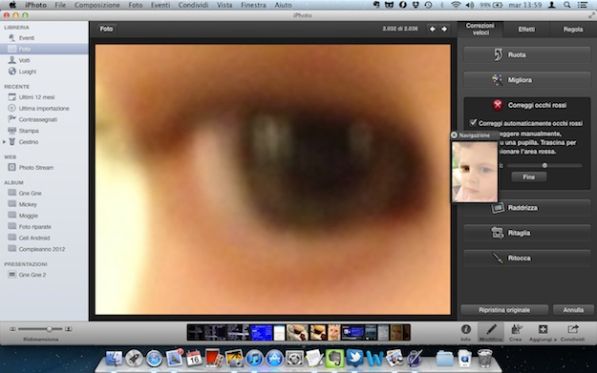Click the Condividi share icon
The image size is (597, 373).
point(572,332)
